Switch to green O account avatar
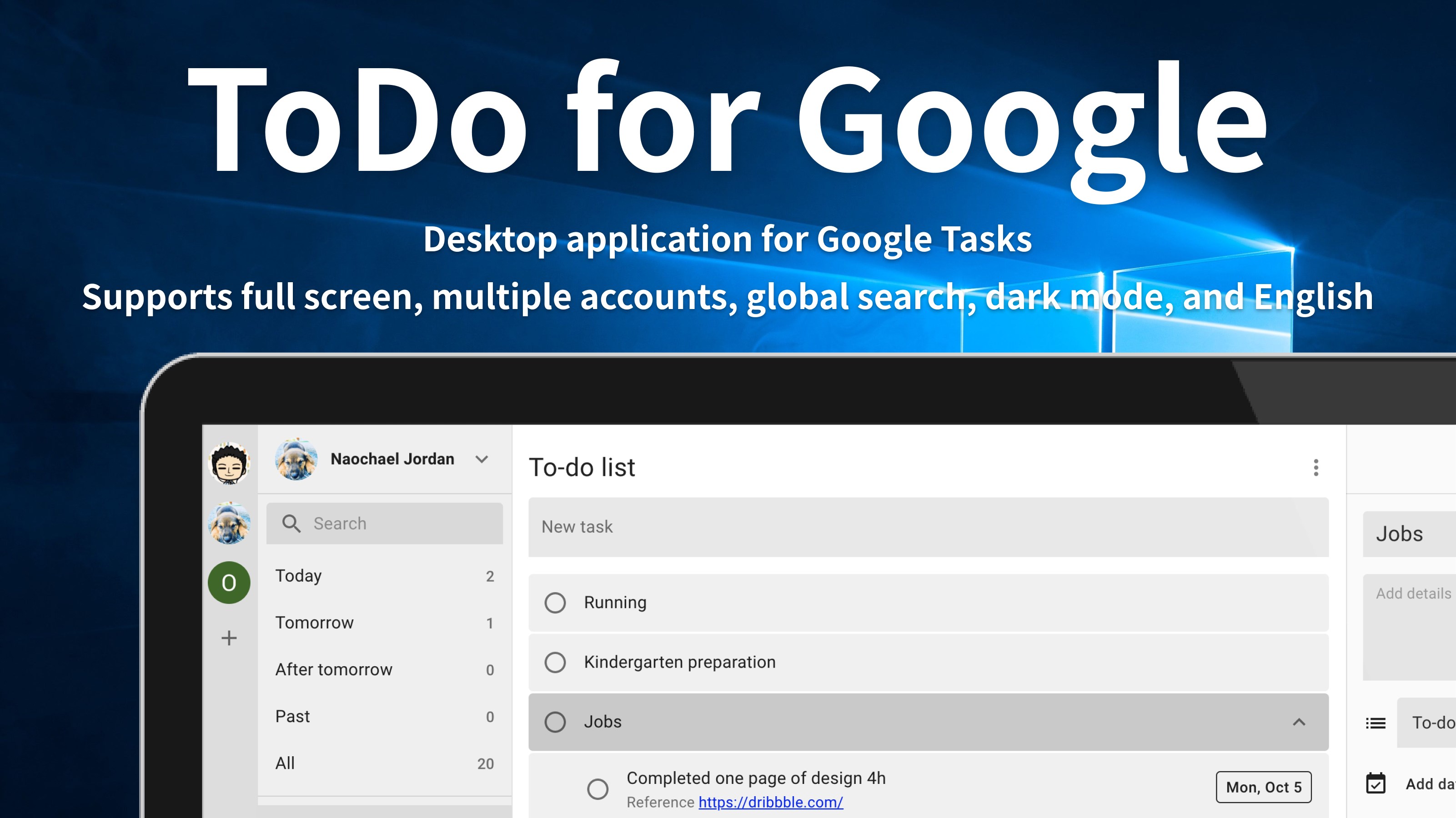Viewport: 1456px width, 818px height. [x=229, y=583]
